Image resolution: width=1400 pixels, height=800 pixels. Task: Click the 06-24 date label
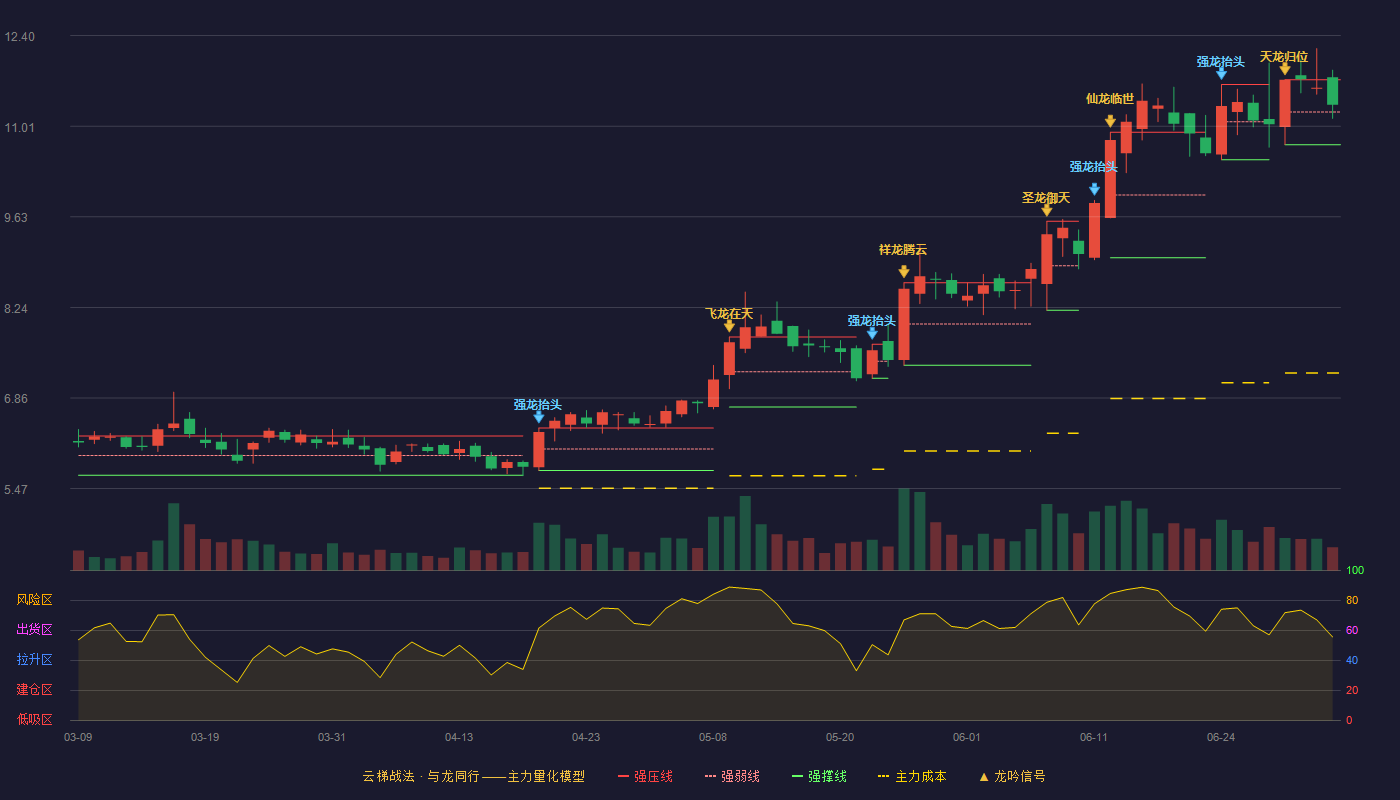pyautogui.click(x=1221, y=737)
